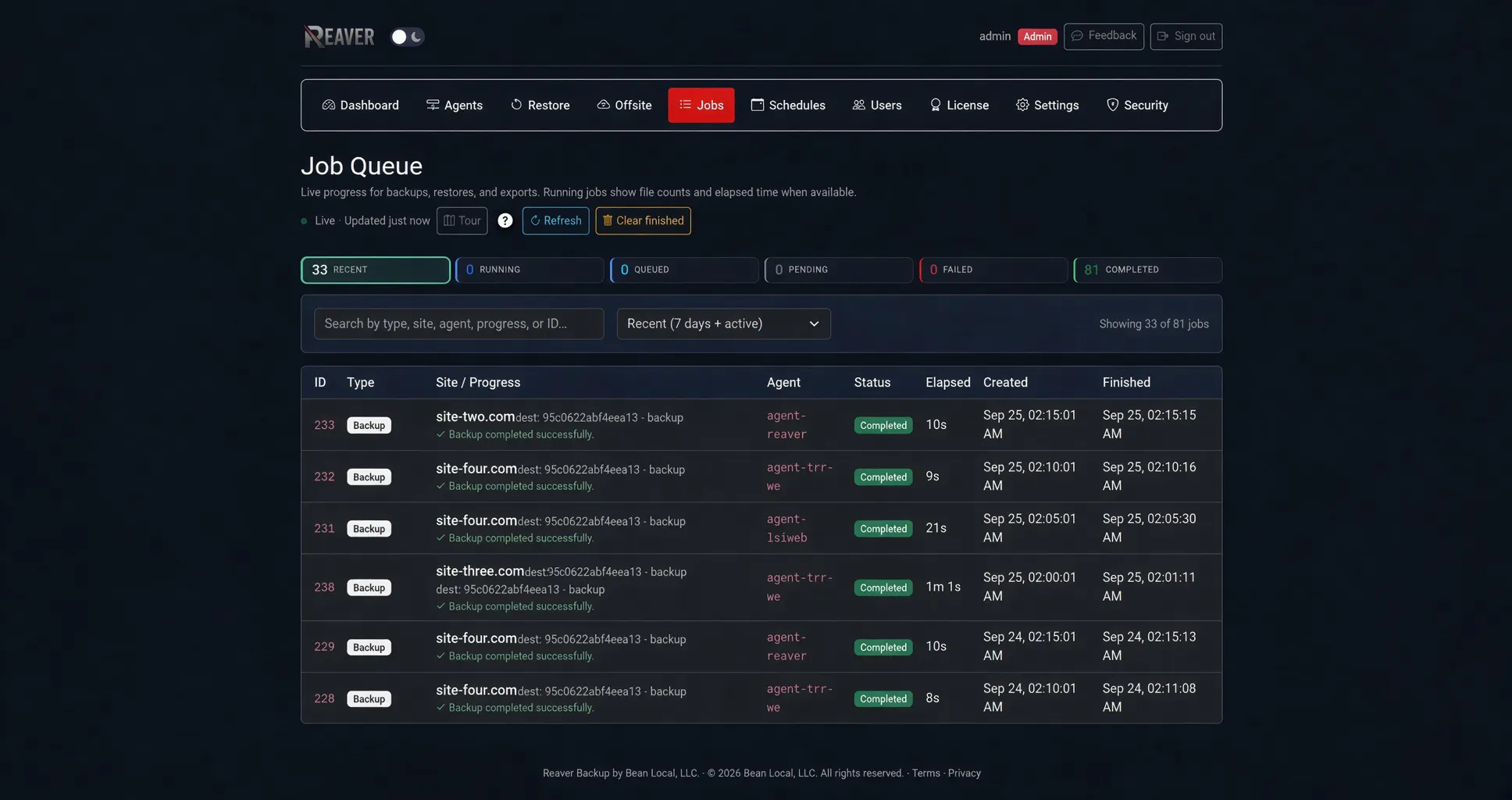The image size is (1512, 800).
Task: Click the Security shield icon
Action: tap(1113, 105)
